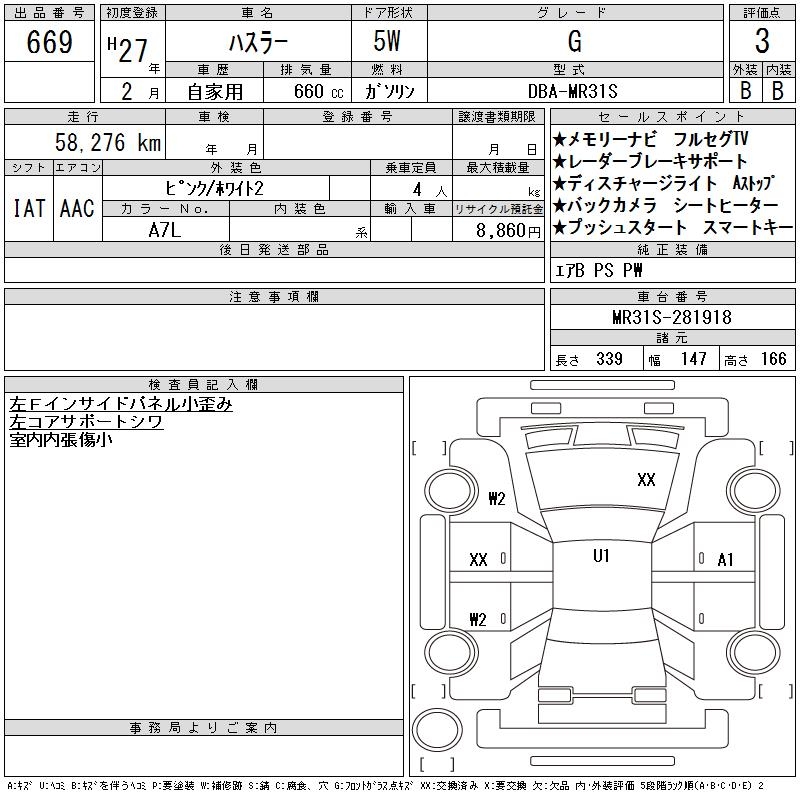The width and height of the screenshot is (800, 800).
Task: Click the U1 dent mark on roof
Action: click(x=601, y=556)
